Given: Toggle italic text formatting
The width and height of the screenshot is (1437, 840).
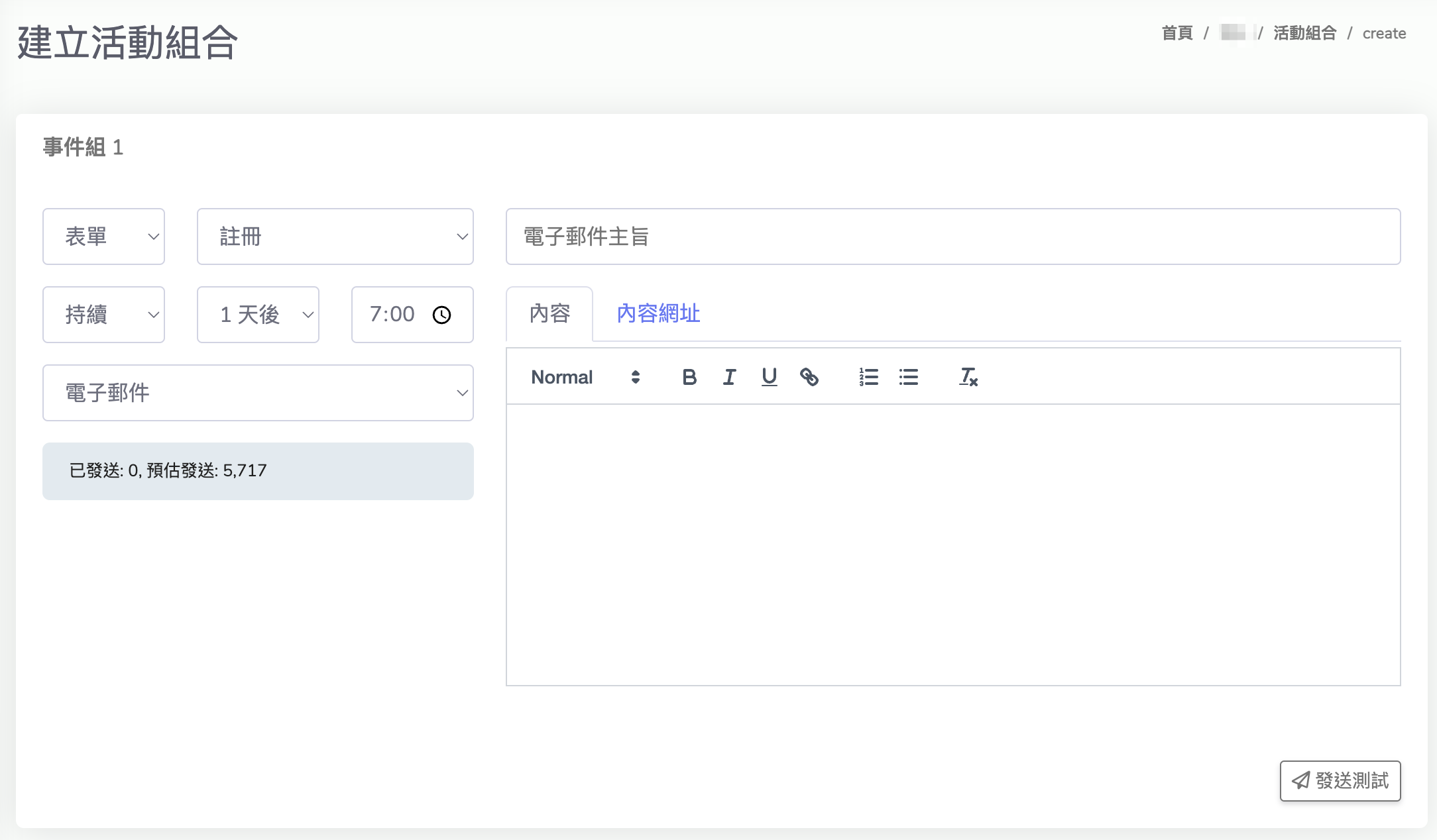Looking at the screenshot, I should [729, 377].
